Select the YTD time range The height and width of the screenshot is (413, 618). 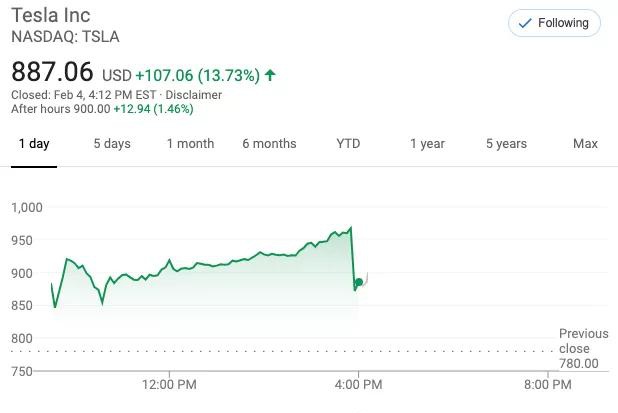click(348, 144)
